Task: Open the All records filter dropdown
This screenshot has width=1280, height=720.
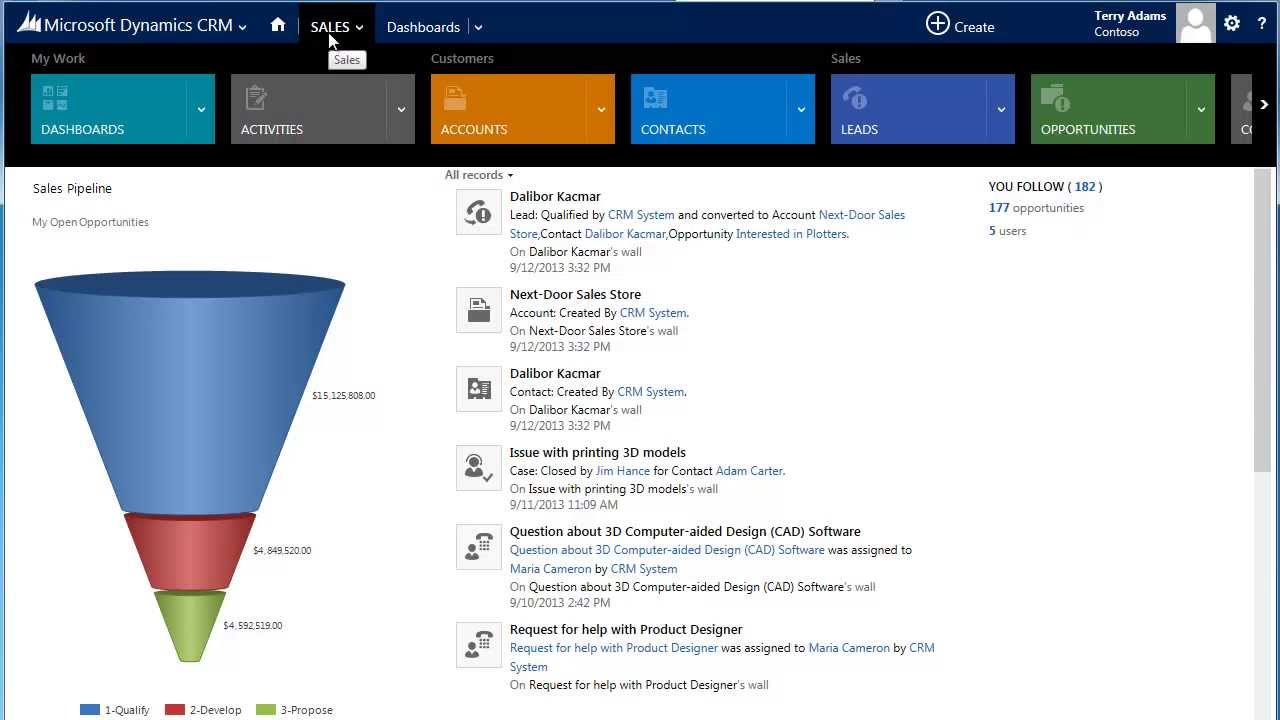Action: [x=479, y=175]
